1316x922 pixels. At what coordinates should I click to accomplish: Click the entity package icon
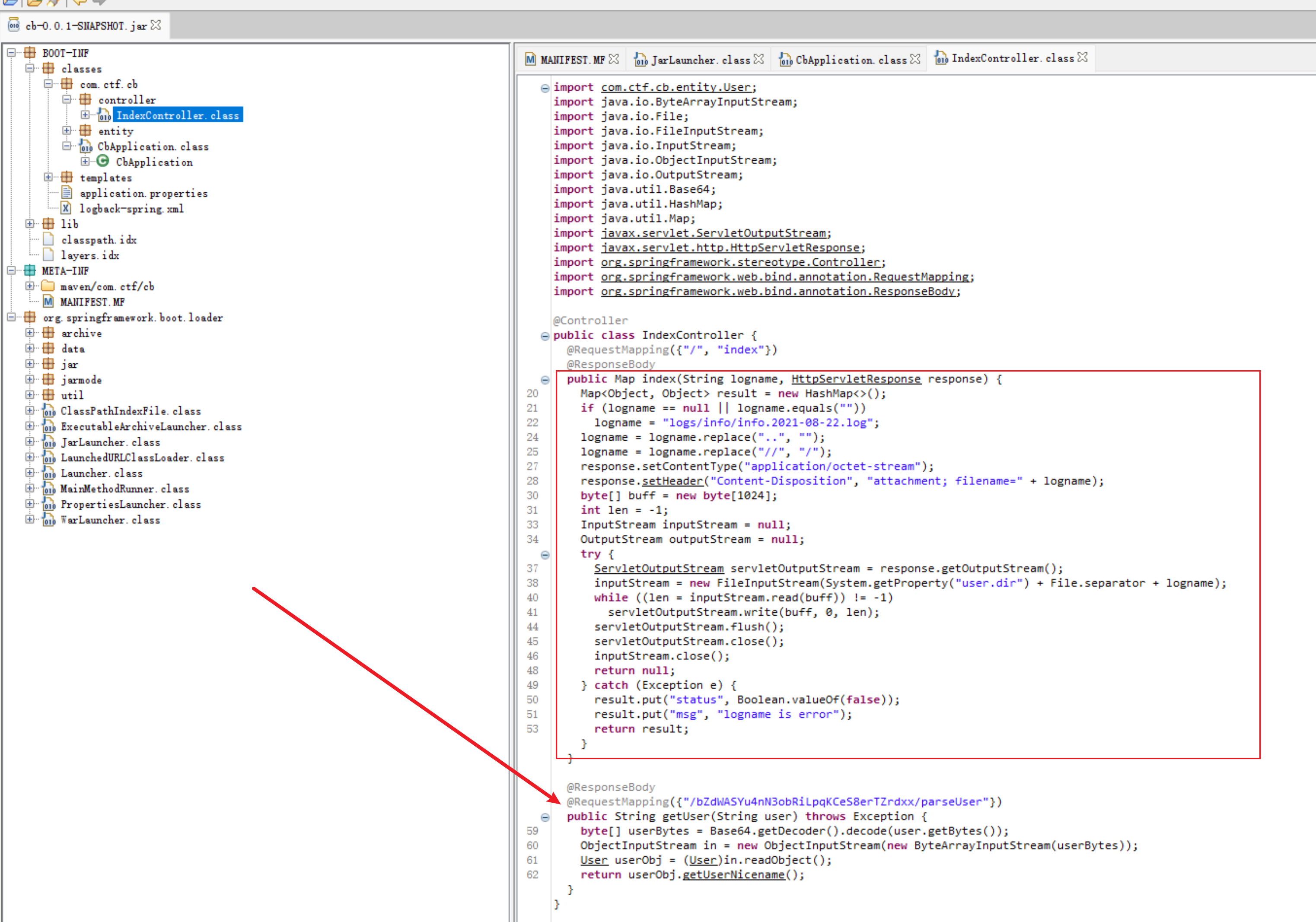(x=85, y=130)
